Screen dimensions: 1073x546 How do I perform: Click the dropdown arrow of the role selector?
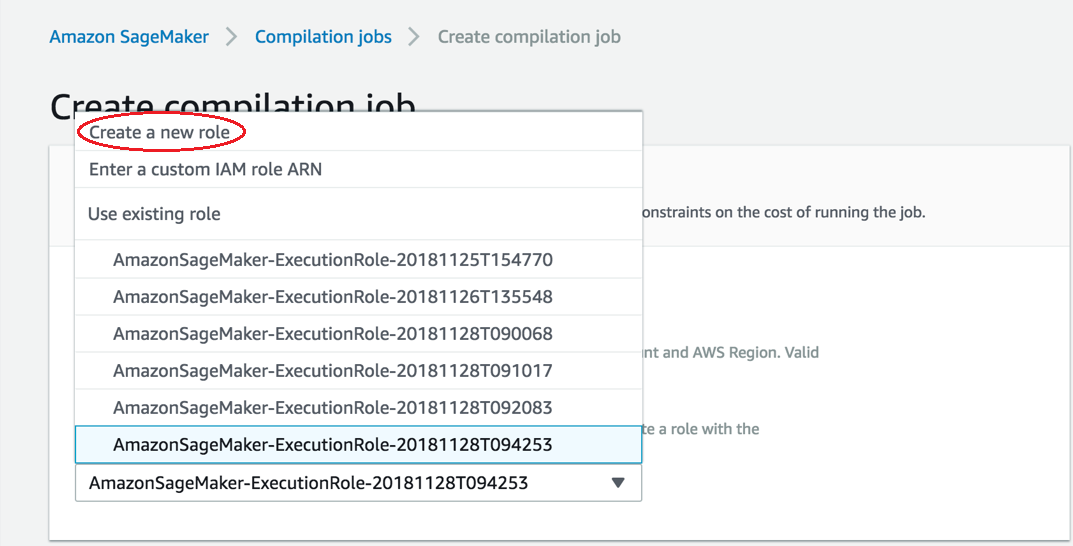618,483
